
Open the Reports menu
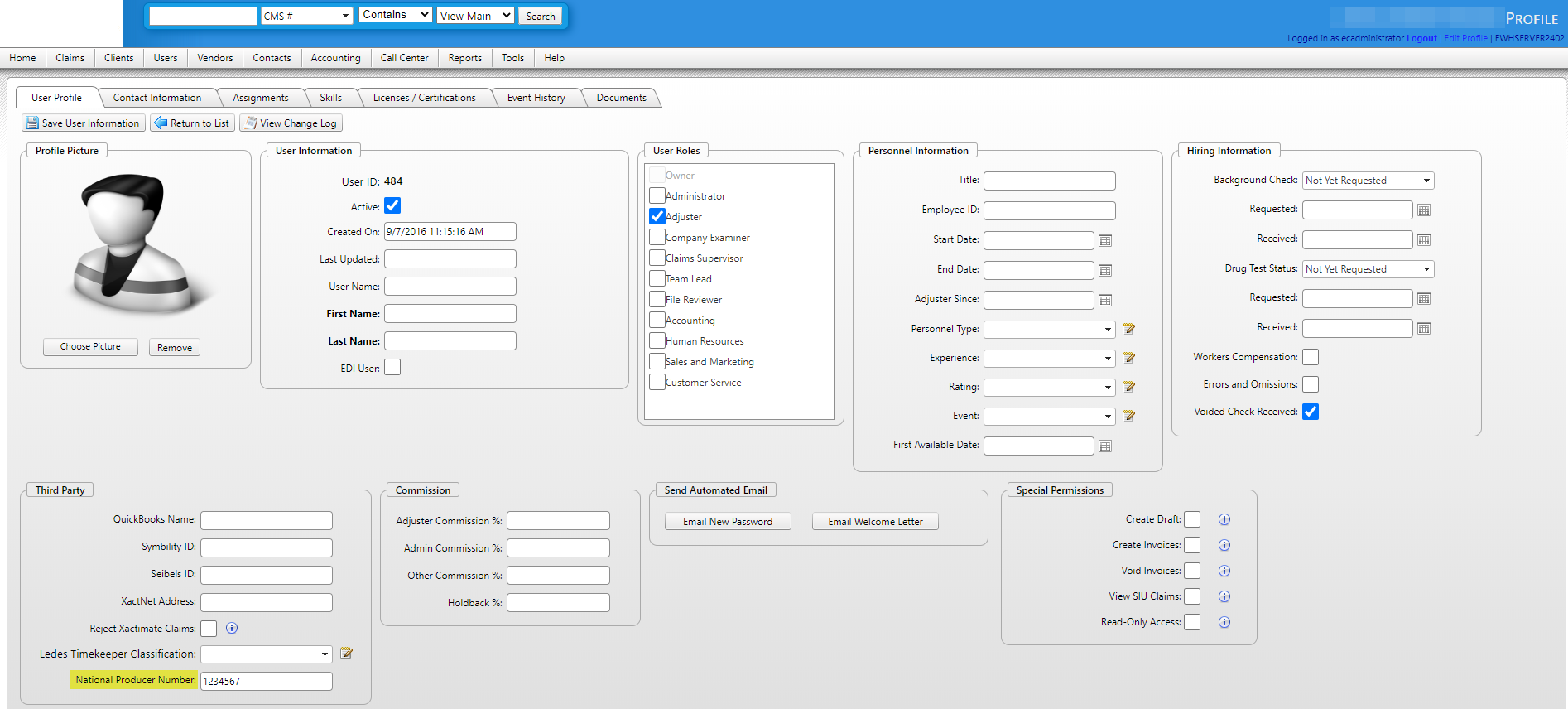465,58
